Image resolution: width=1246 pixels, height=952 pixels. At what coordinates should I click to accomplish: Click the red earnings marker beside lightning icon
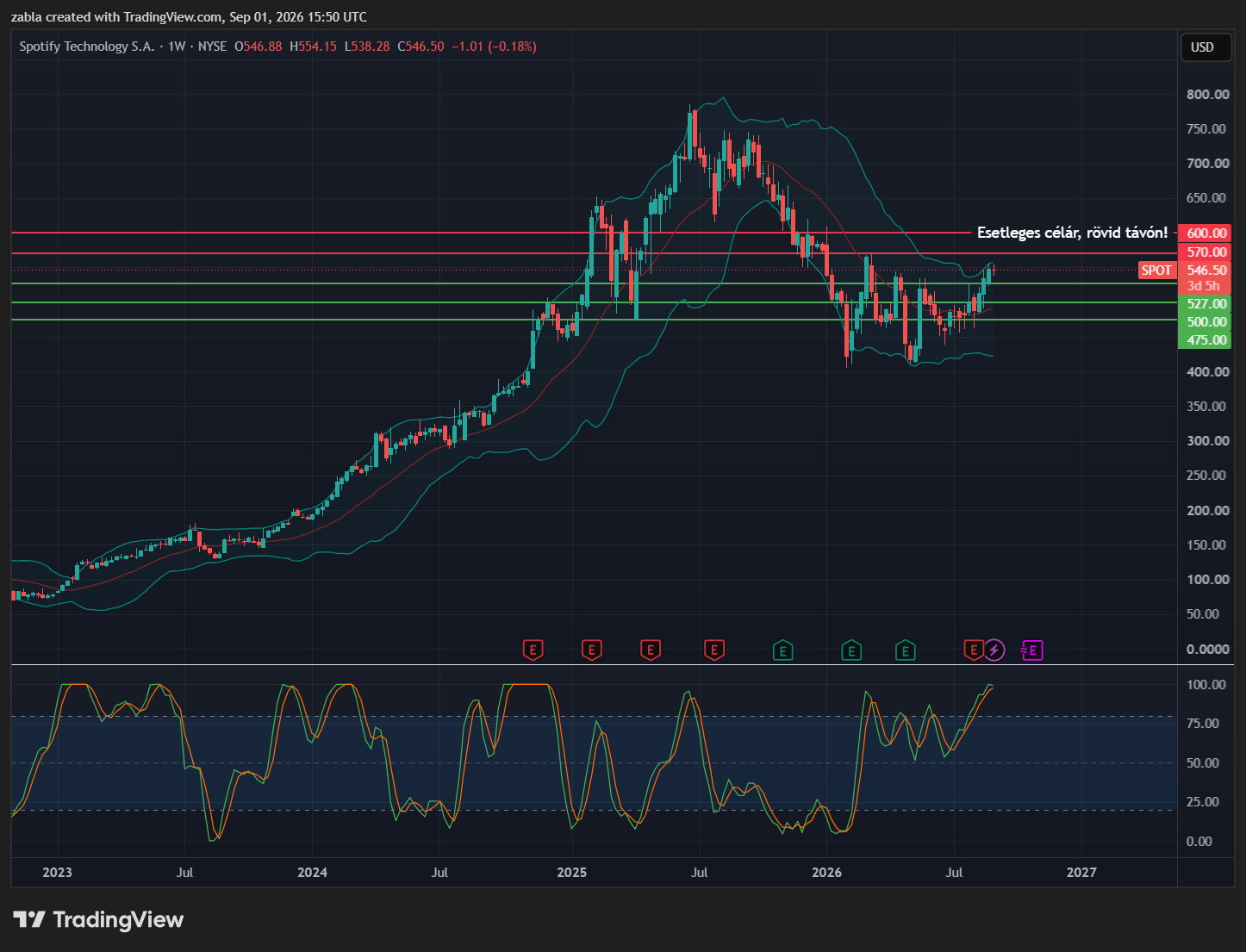(973, 650)
